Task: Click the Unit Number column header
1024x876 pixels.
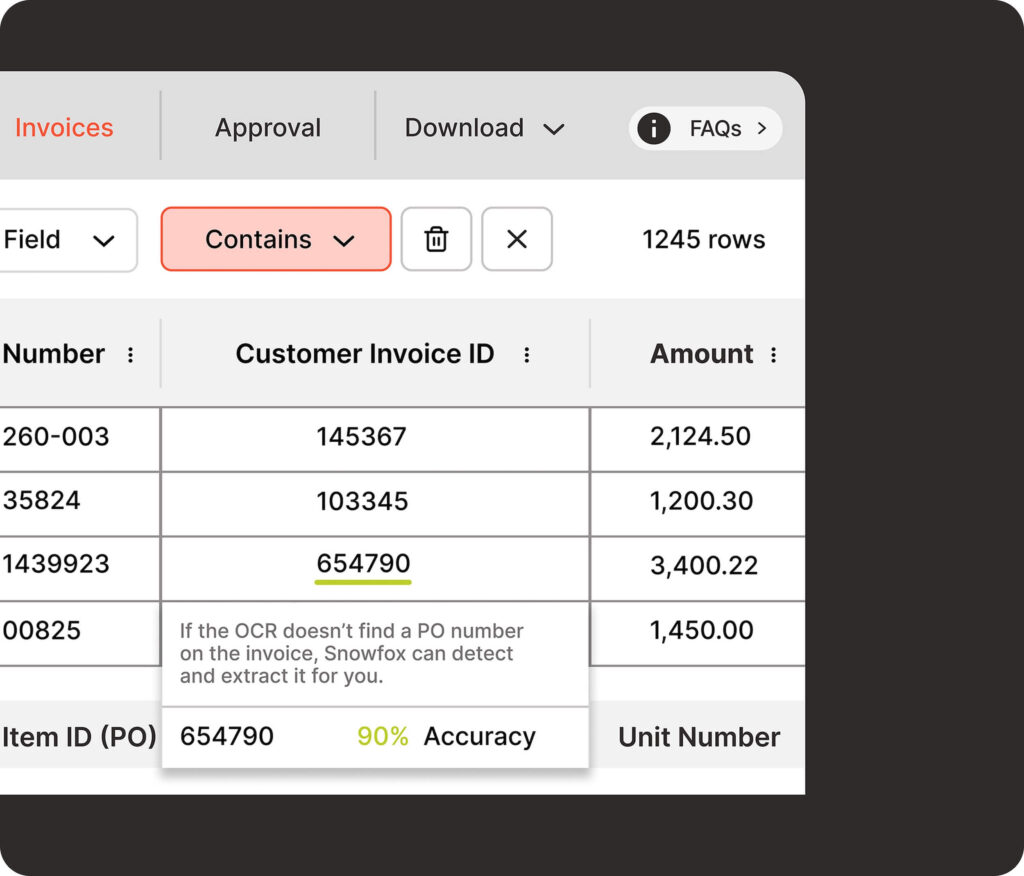Action: coord(699,737)
